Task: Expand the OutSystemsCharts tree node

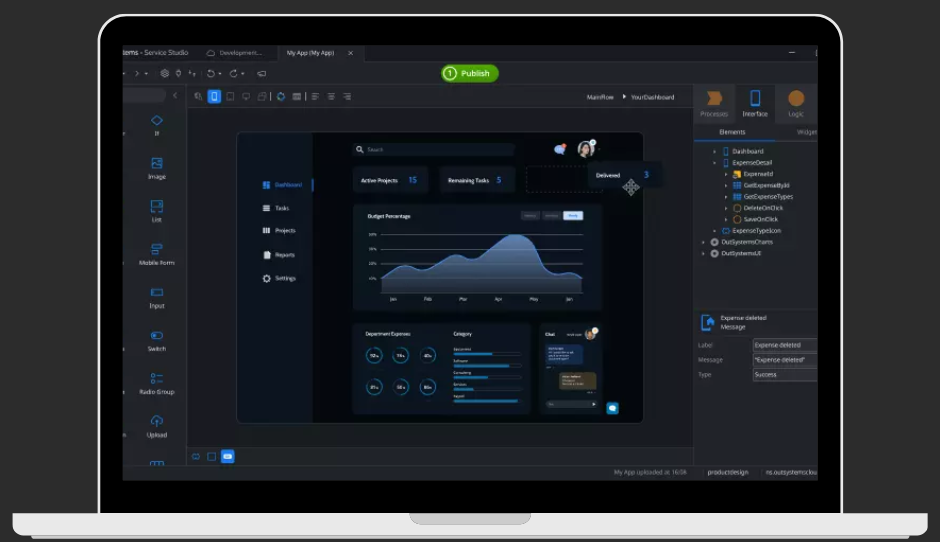Action: (x=704, y=242)
